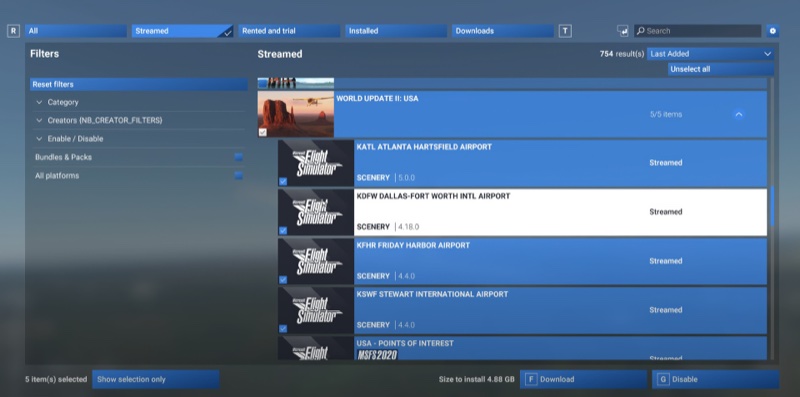Click the F key icon on Download
The height and width of the screenshot is (397, 800).
pos(531,380)
